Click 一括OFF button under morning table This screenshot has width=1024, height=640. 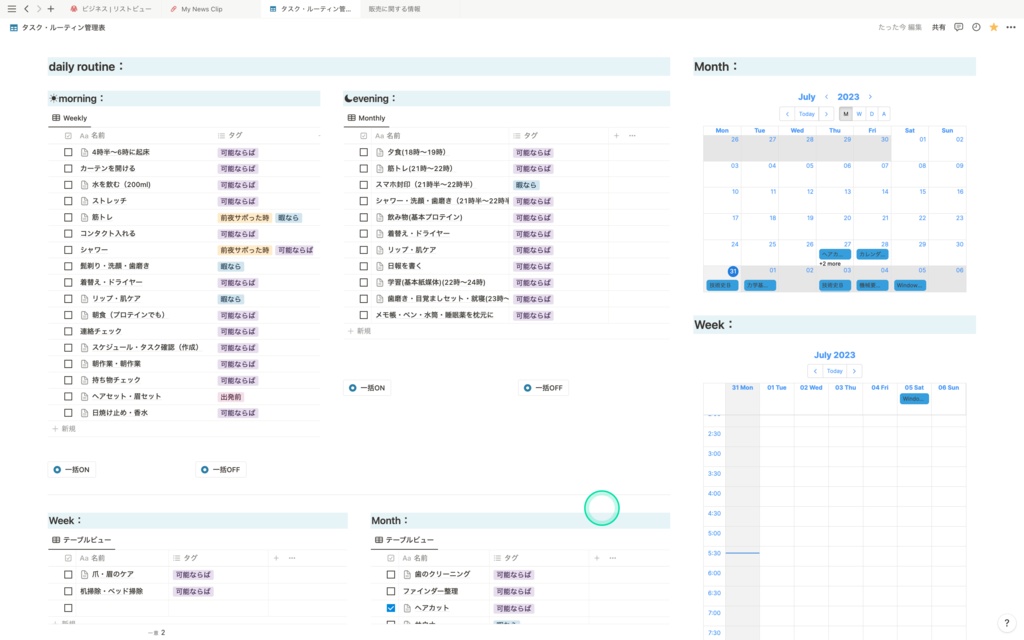pos(221,470)
